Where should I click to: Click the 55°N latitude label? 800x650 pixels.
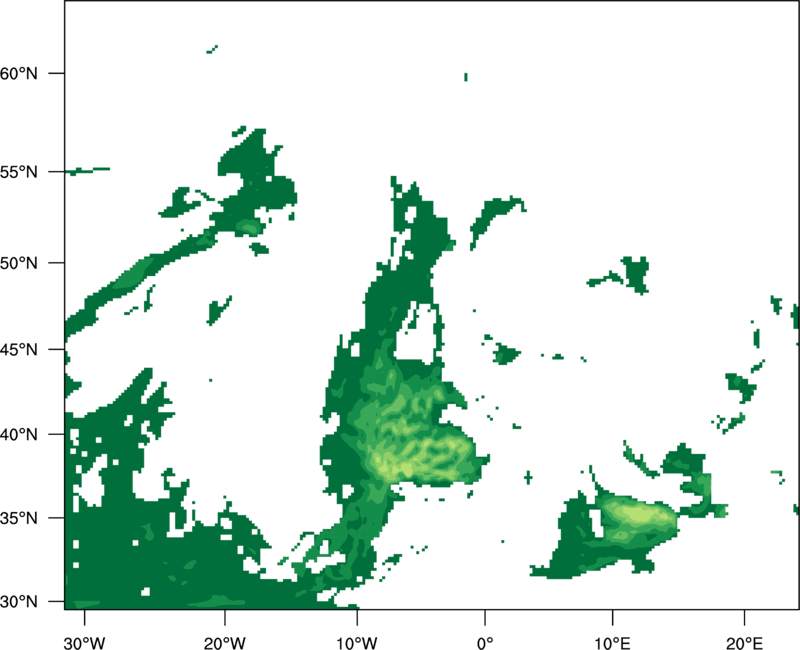tap(19, 172)
